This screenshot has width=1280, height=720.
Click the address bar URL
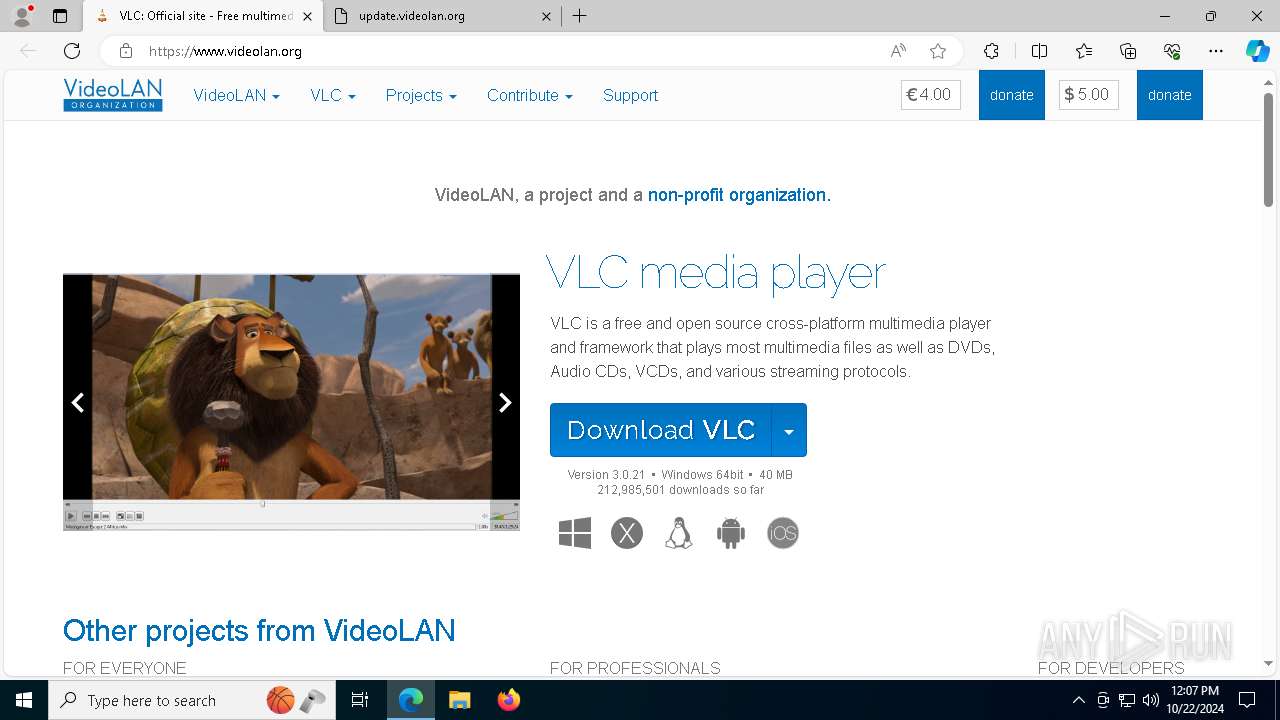point(225,51)
